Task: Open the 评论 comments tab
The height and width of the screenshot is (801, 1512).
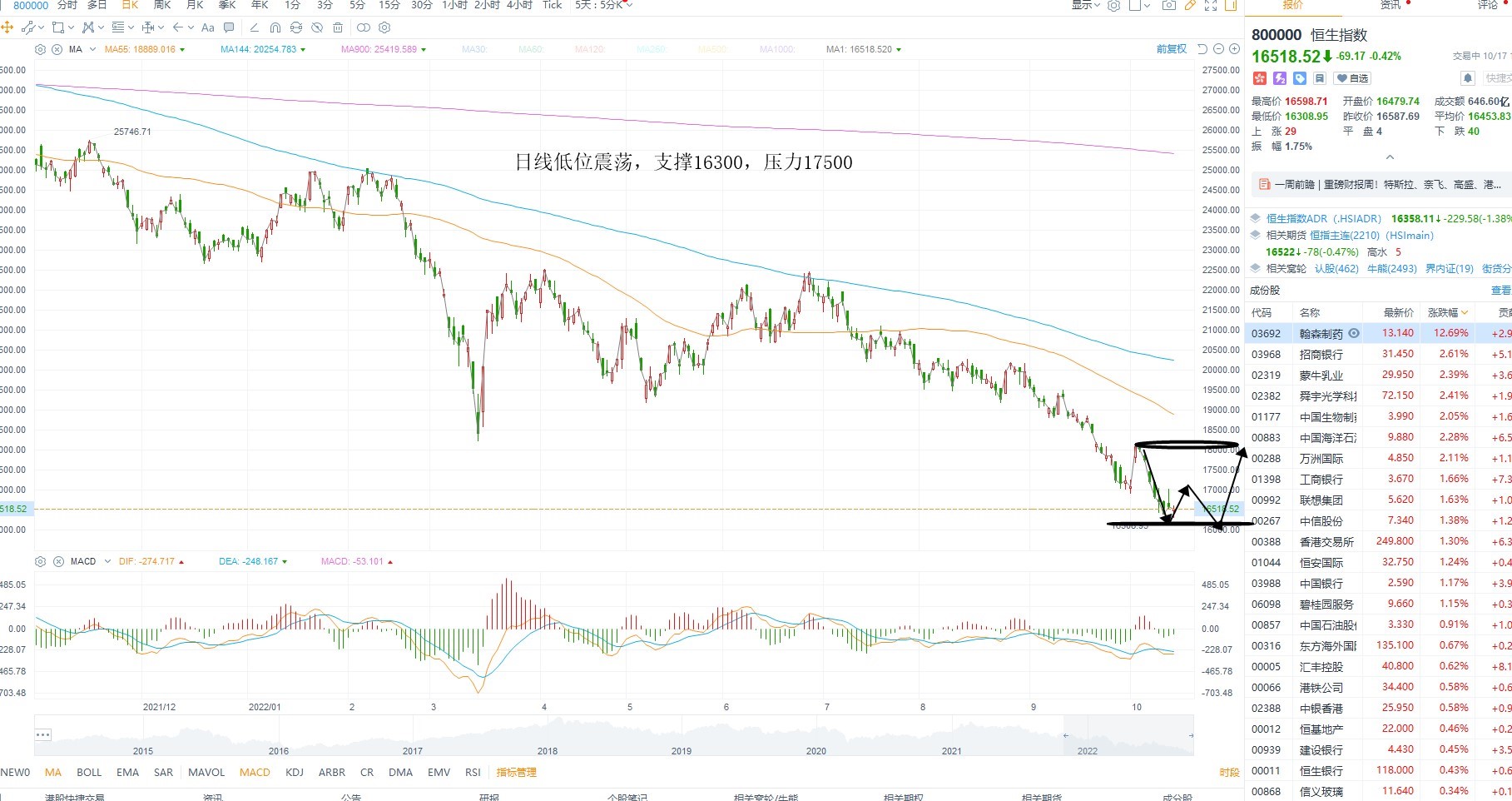Action: point(1488,5)
